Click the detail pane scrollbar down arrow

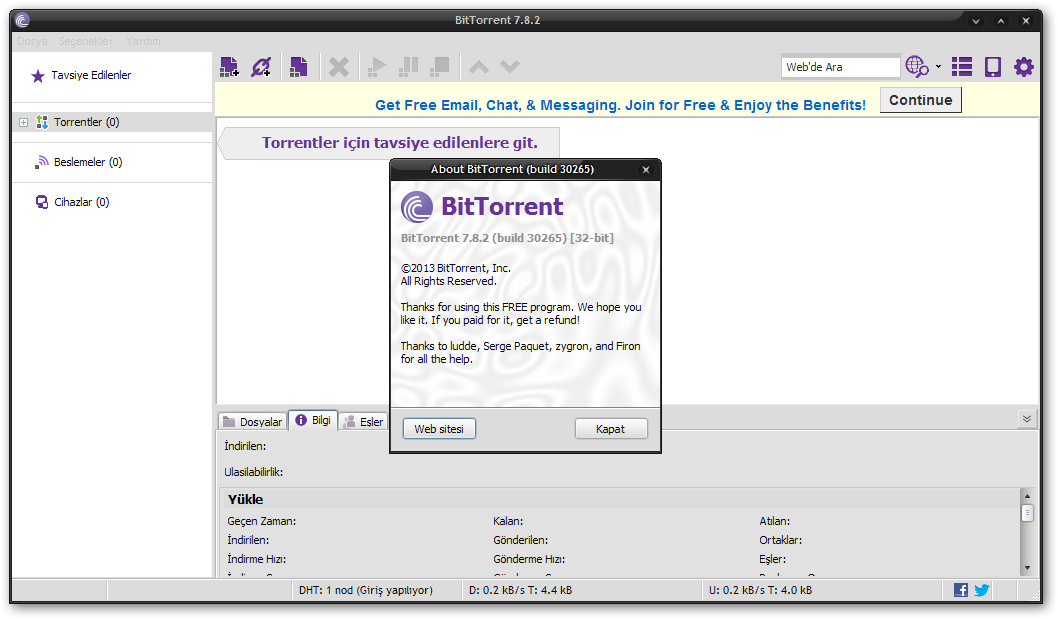1027,568
